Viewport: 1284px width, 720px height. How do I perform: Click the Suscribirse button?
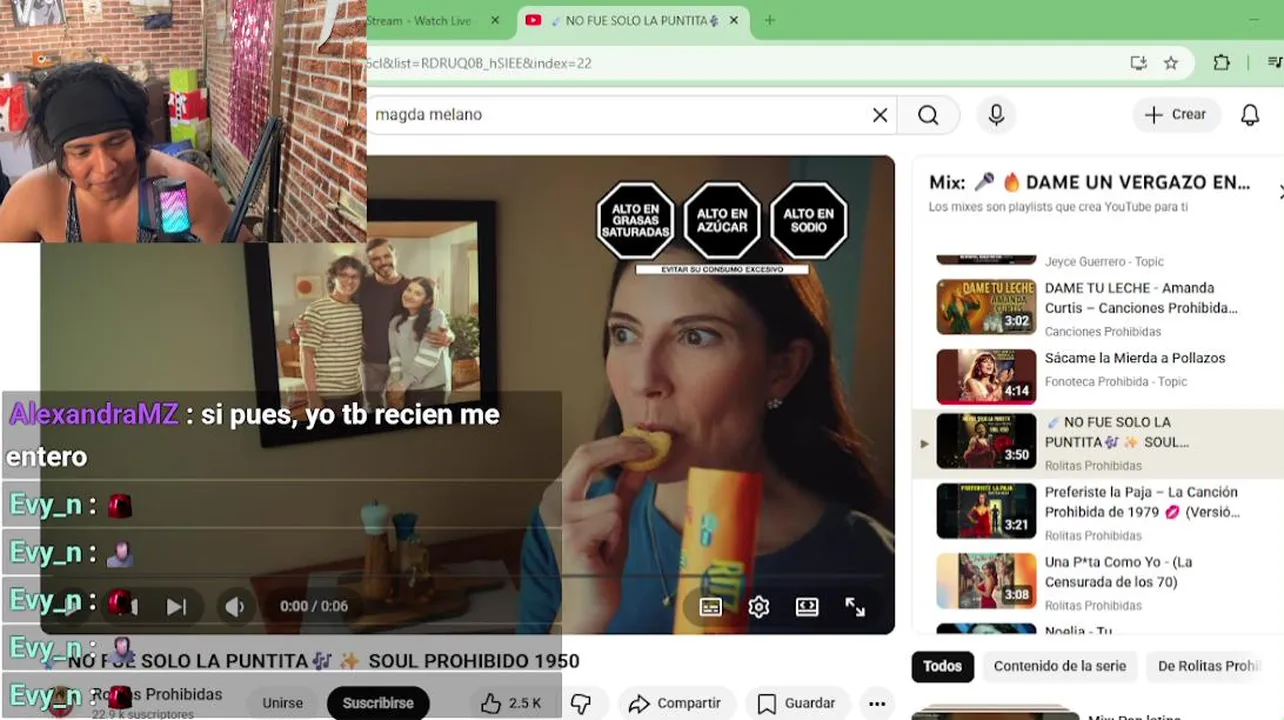coord(378,703)
